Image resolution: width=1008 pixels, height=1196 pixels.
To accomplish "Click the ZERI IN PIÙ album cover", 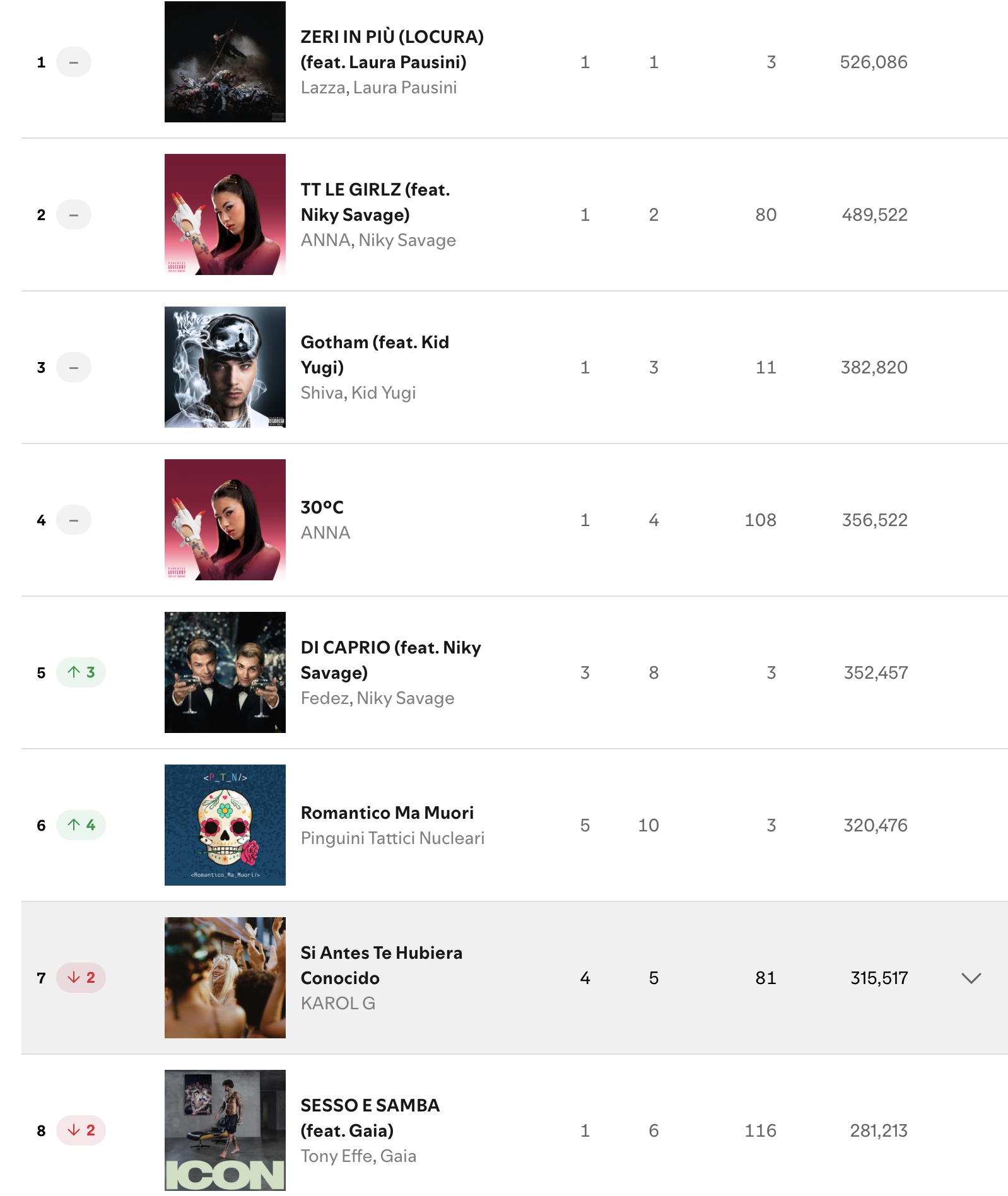I will tap(225, 62).
